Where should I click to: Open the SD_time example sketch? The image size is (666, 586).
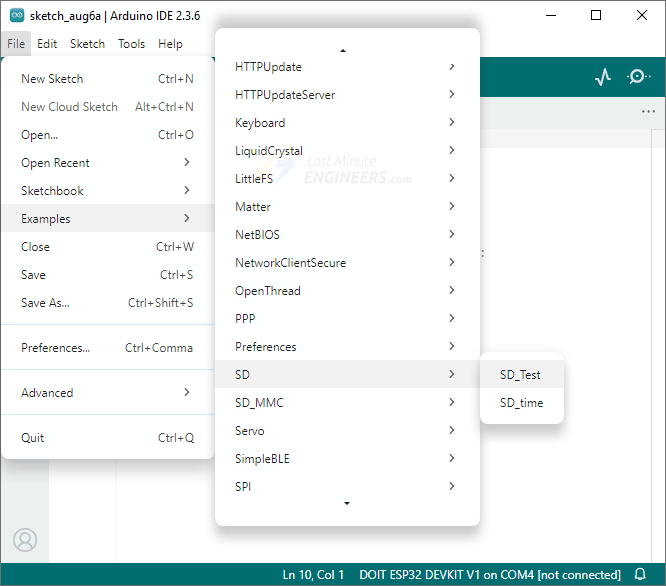pos(522,403)
